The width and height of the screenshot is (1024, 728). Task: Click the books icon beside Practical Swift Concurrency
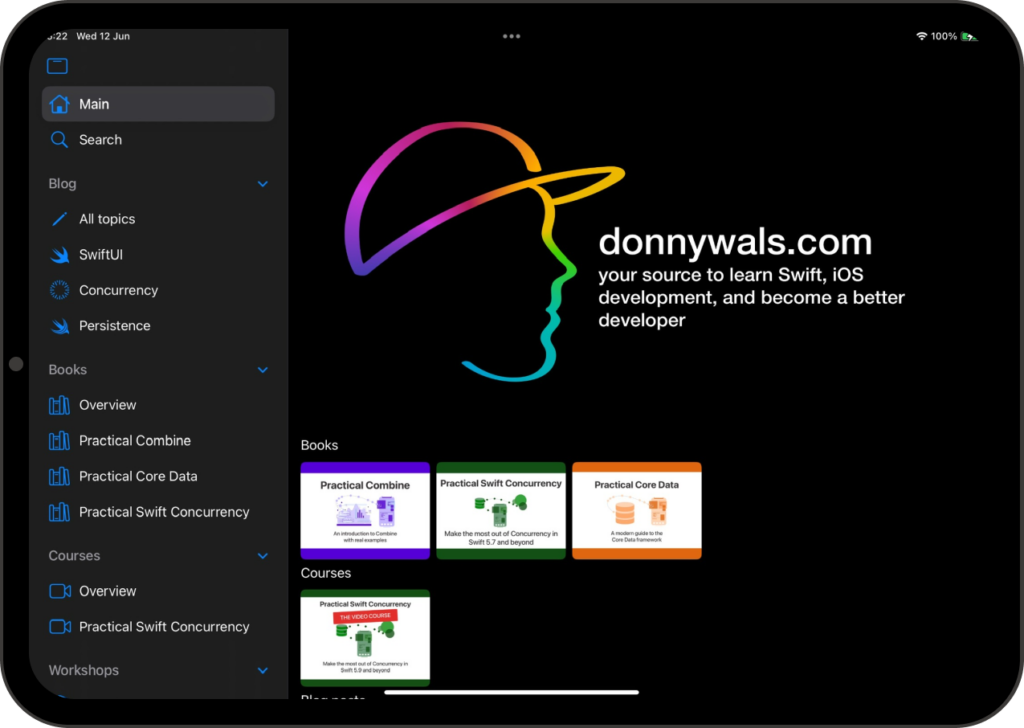(x=59, y=512)
